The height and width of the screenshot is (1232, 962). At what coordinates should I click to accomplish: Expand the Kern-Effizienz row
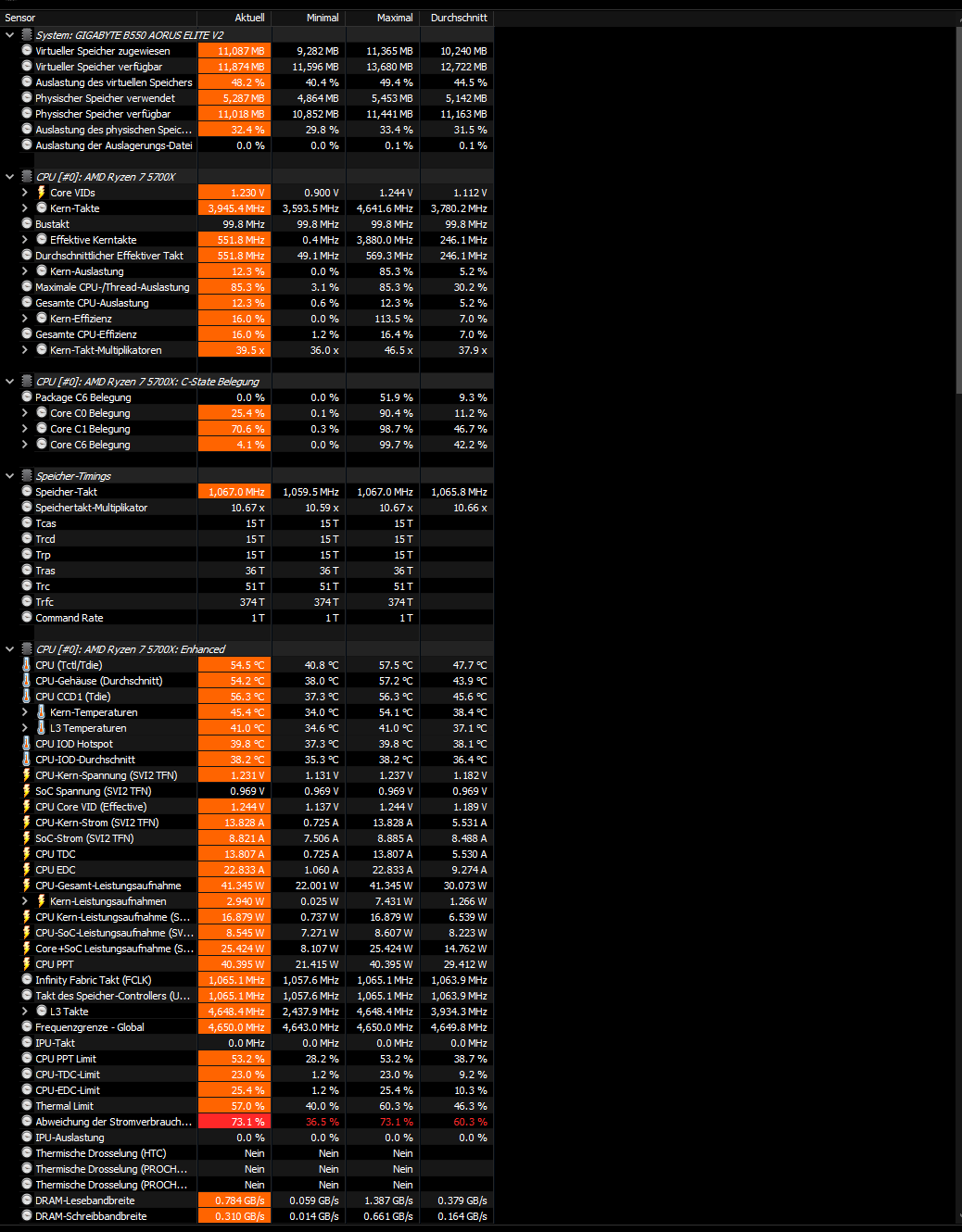click(25, 319)
